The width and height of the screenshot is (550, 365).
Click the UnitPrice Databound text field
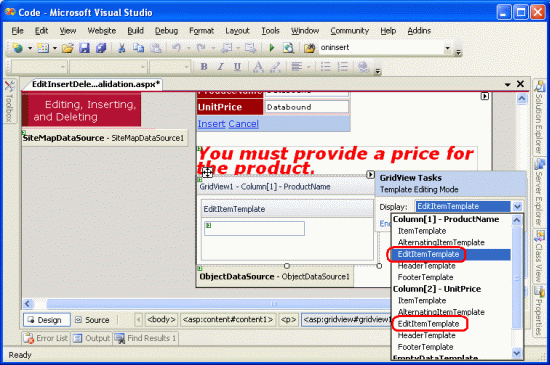tap(307, 107)
